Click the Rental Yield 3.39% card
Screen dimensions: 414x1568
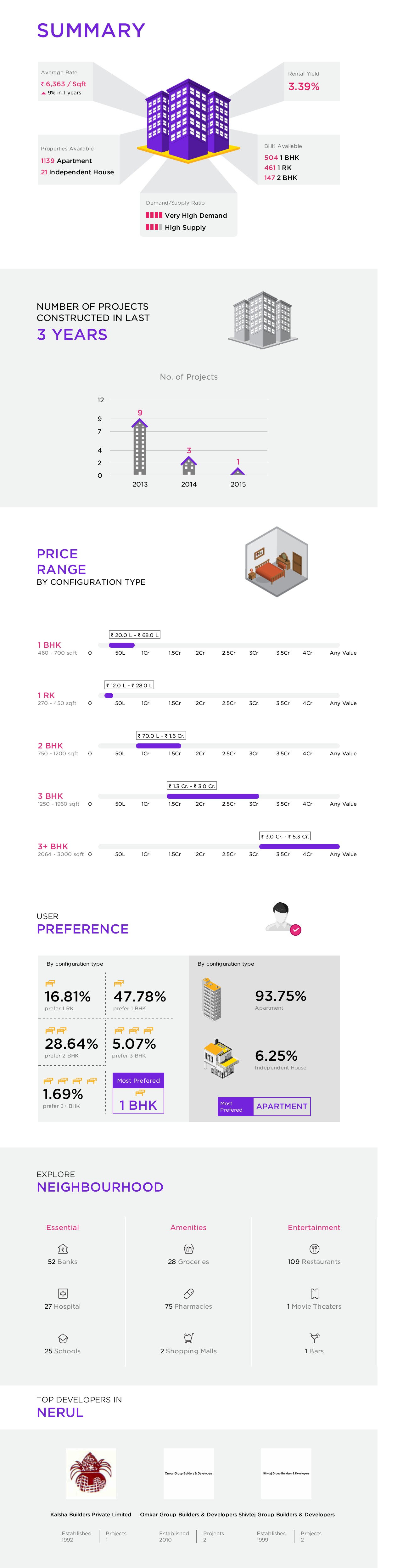pyautogui.click(x=311, y=82)
